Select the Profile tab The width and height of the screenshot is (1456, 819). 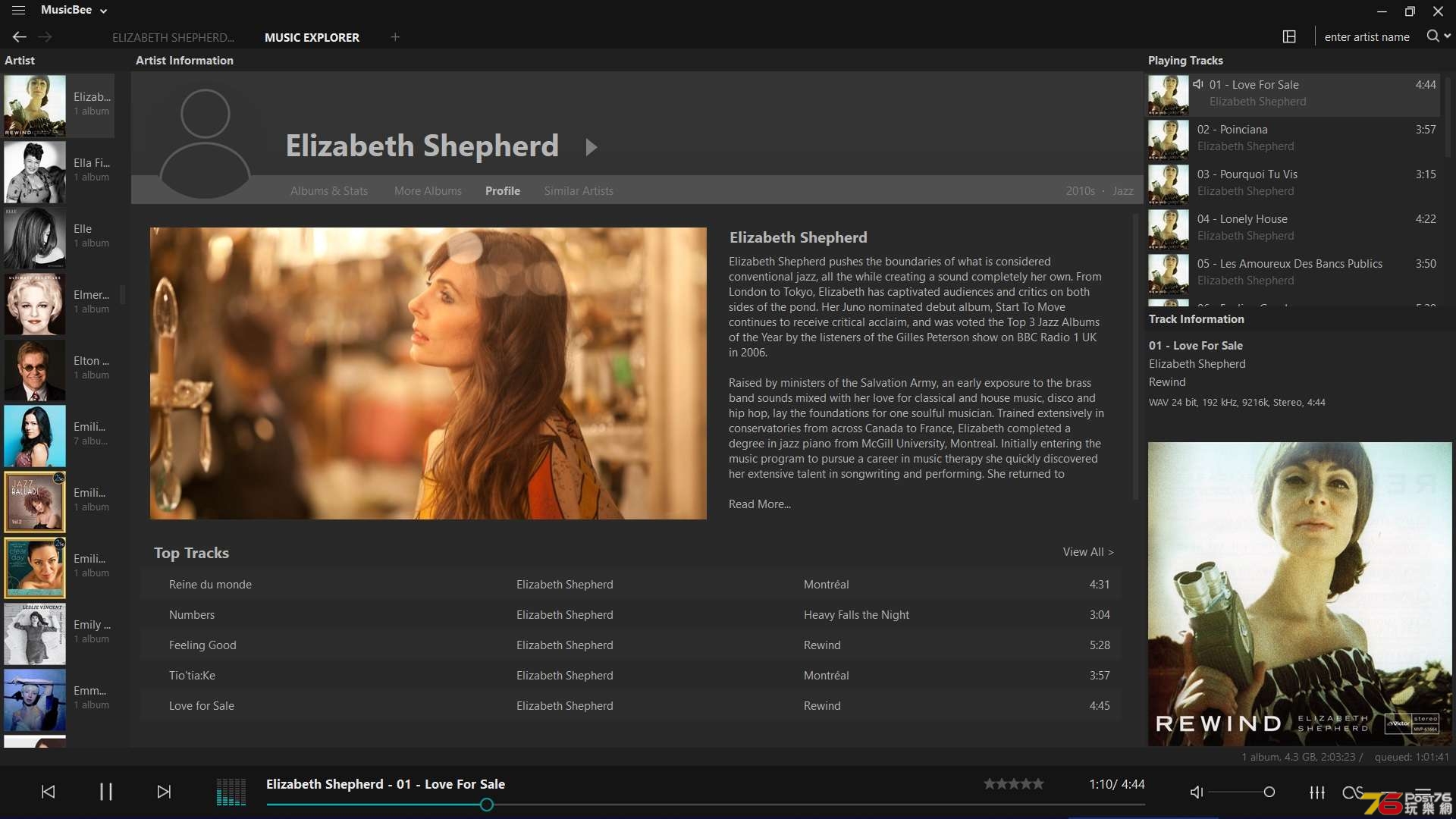[503, 191]
